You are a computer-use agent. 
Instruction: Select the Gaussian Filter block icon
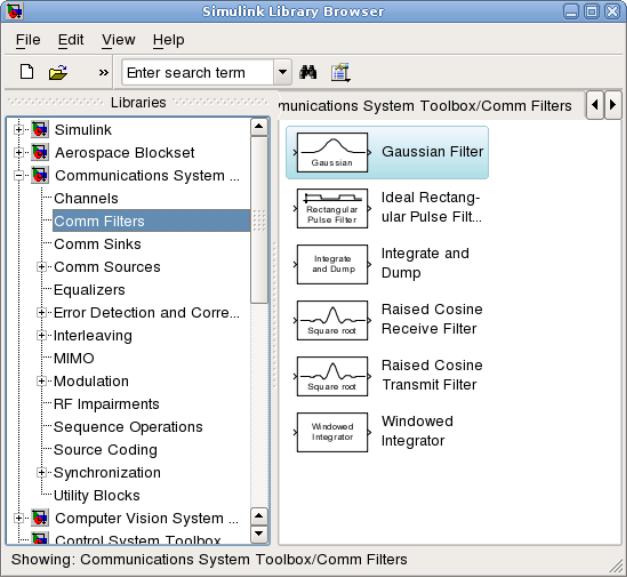click(x=332, y=153)
